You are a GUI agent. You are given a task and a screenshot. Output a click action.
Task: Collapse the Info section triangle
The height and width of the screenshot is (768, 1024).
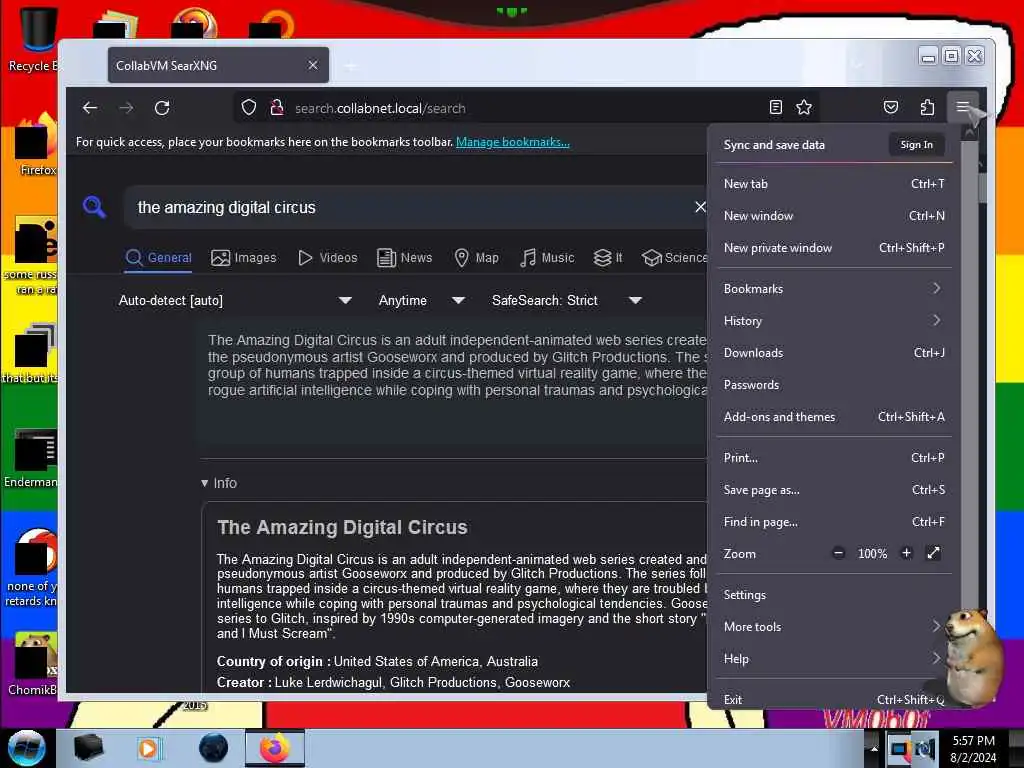point(204,483)
